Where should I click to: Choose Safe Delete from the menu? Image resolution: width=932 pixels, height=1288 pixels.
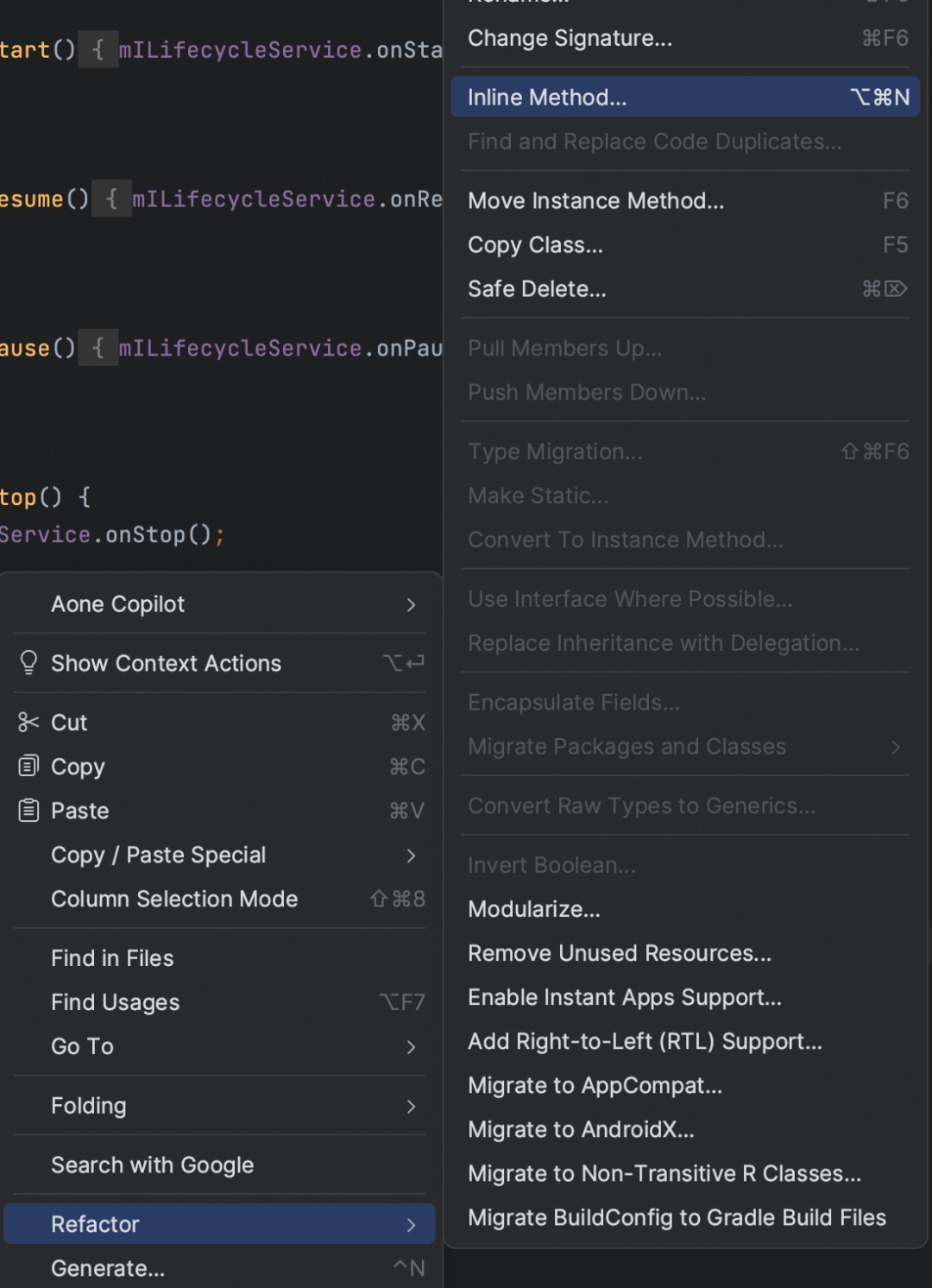685,288
